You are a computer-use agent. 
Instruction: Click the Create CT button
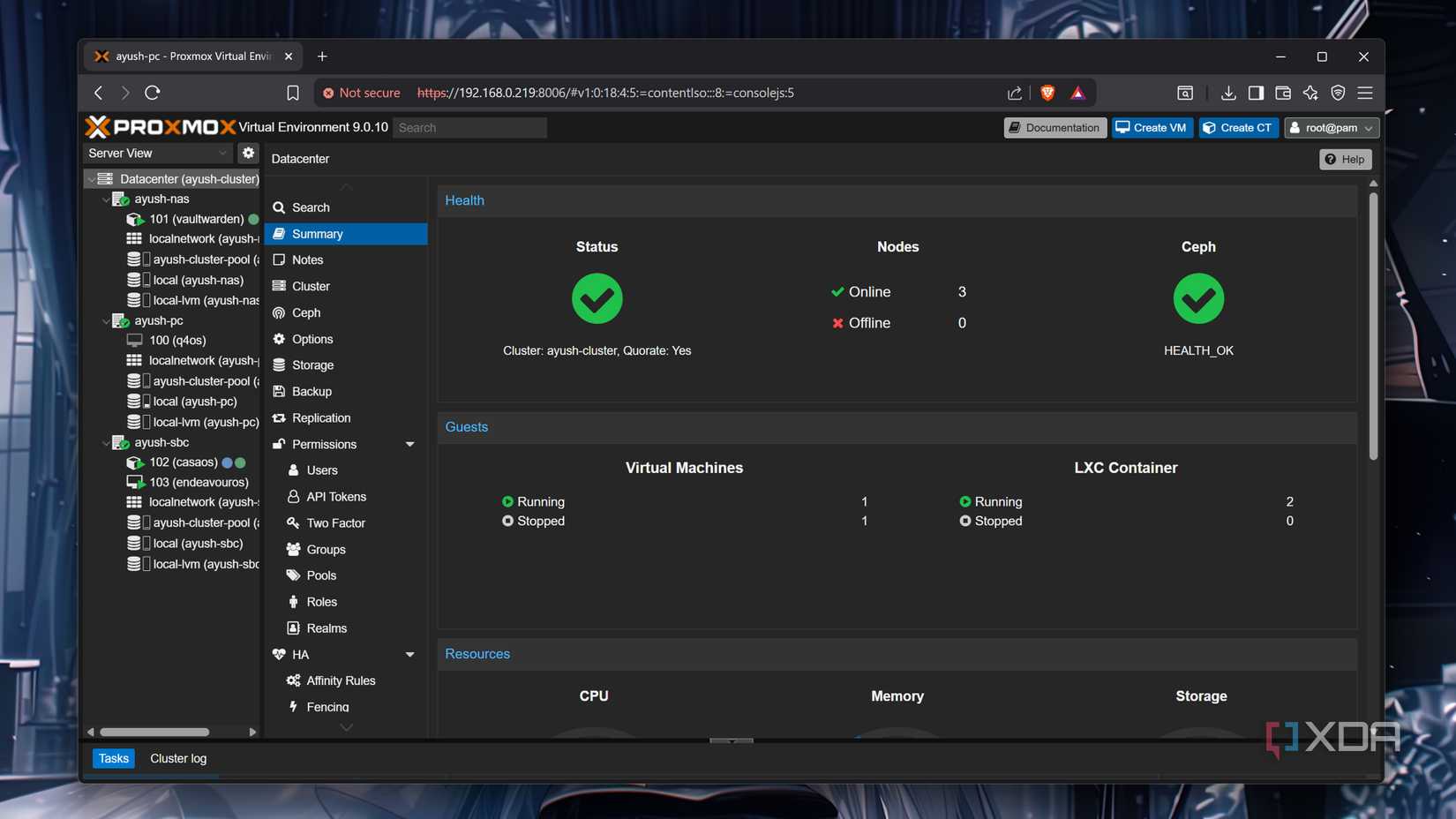(x=1238, y=128)
